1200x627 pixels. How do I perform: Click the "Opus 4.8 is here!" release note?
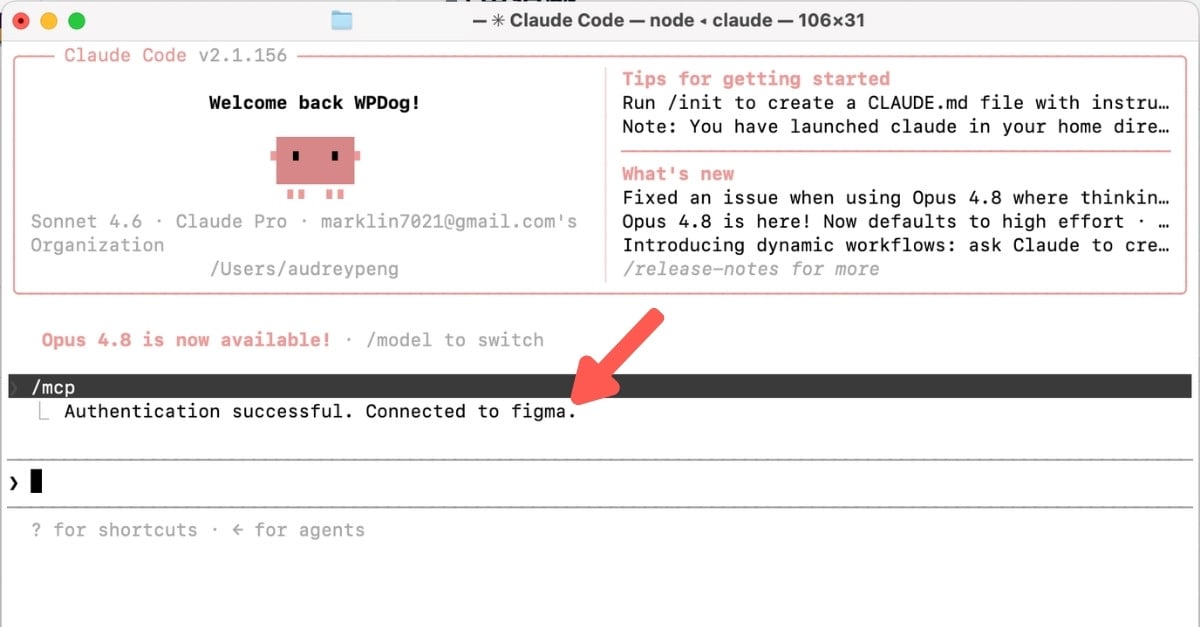coord(896,222)
